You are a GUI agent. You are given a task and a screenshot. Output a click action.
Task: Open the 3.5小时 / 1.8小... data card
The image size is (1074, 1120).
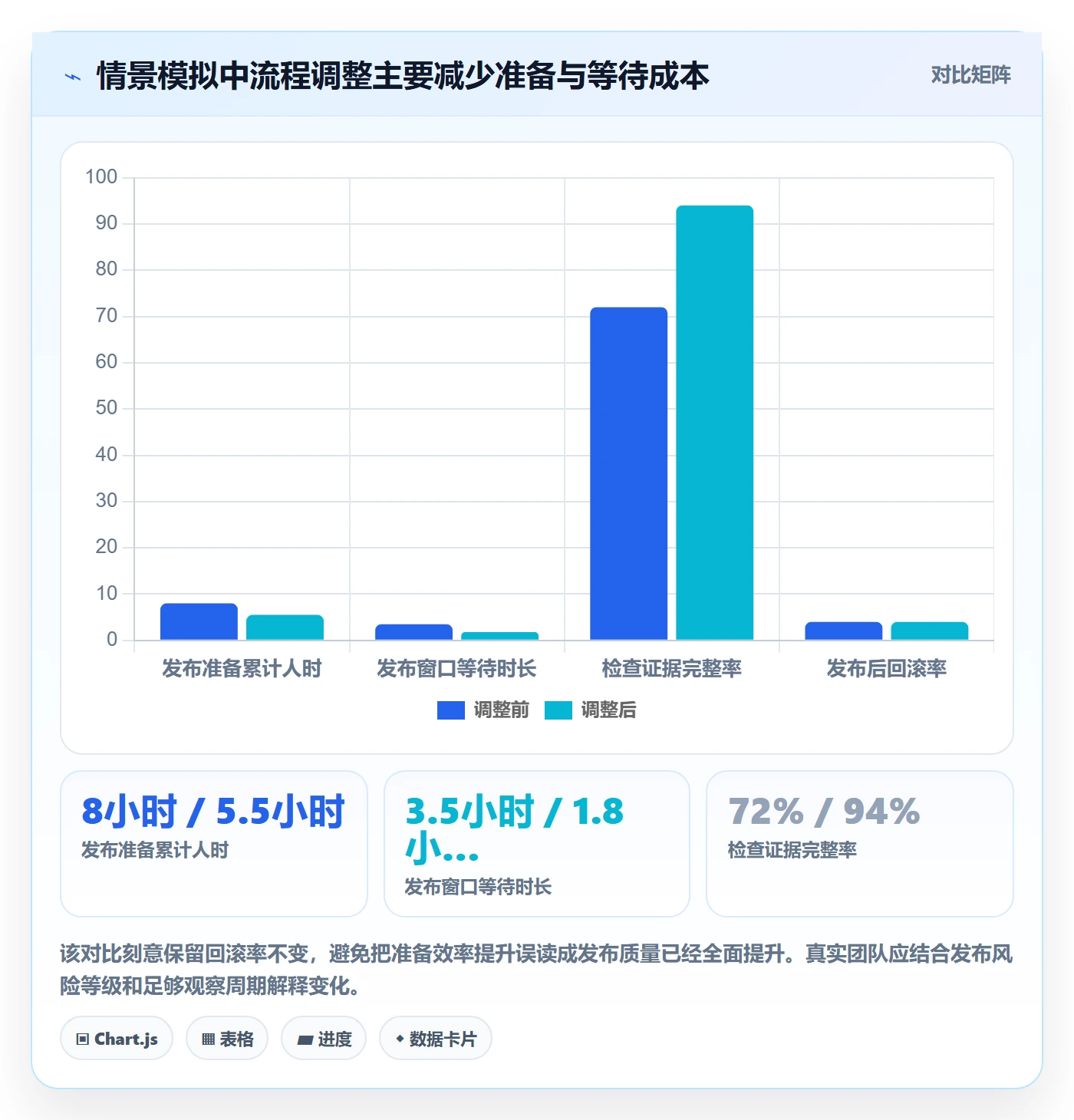coord(537,844)
